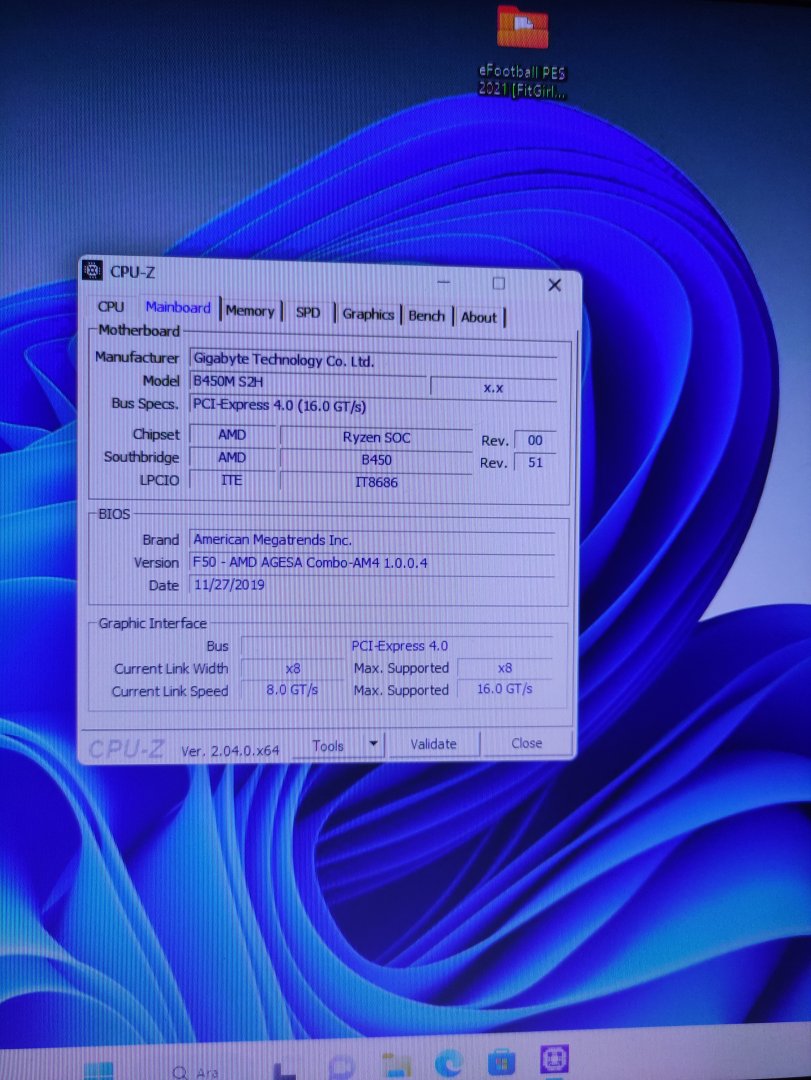Click the Southbridge Rev. value 51
The image size is (811, 1080).
[535, 462]
